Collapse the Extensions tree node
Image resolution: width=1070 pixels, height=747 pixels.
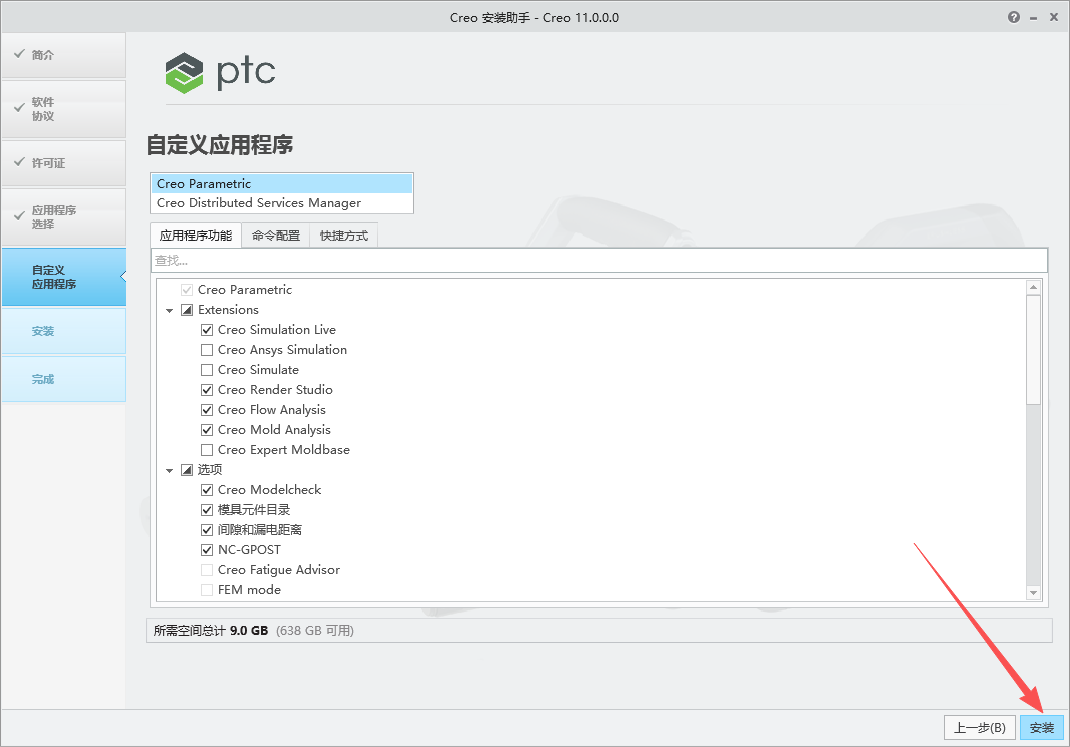170,309
